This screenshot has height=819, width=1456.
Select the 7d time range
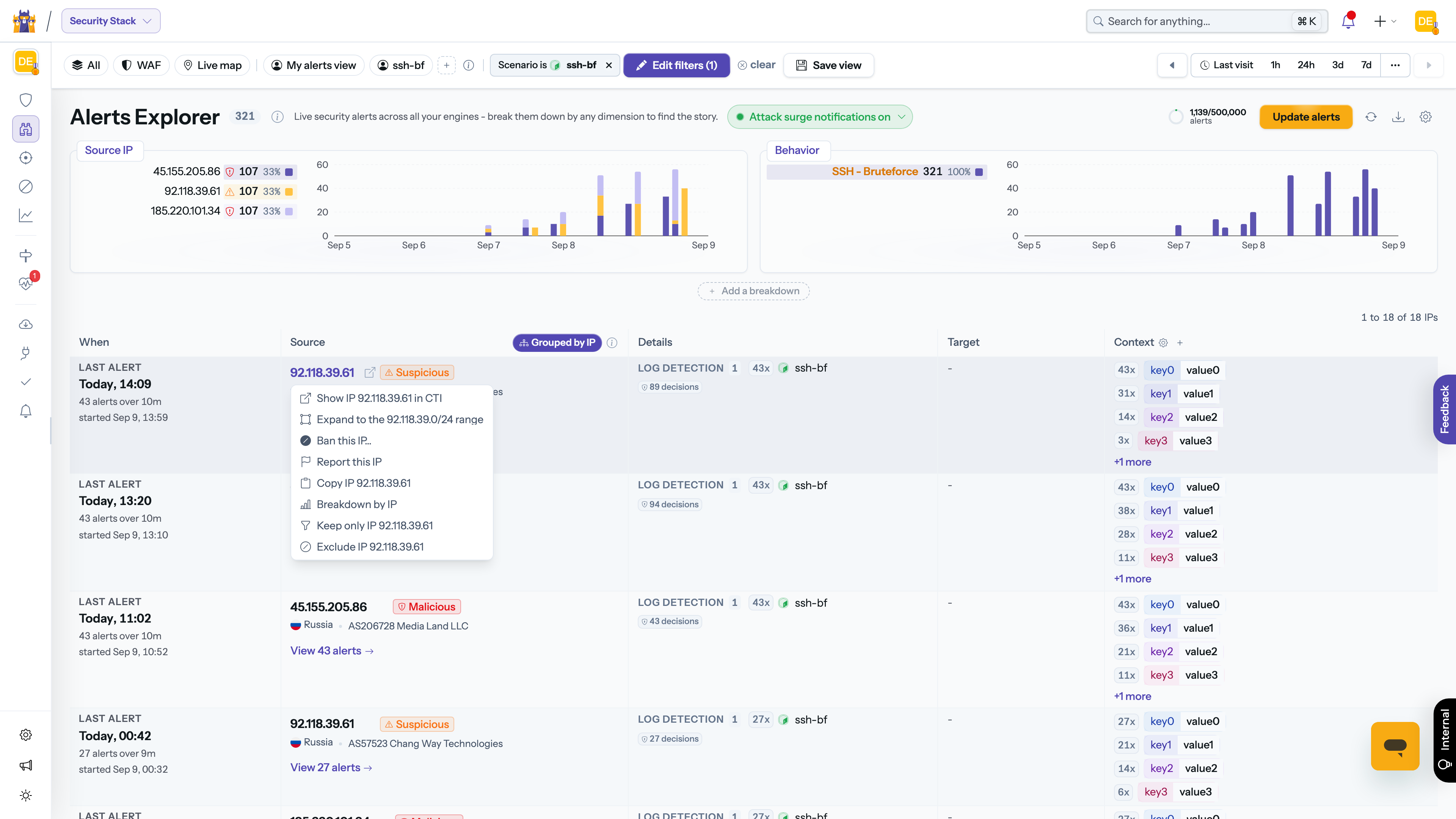click(1366, 65)
